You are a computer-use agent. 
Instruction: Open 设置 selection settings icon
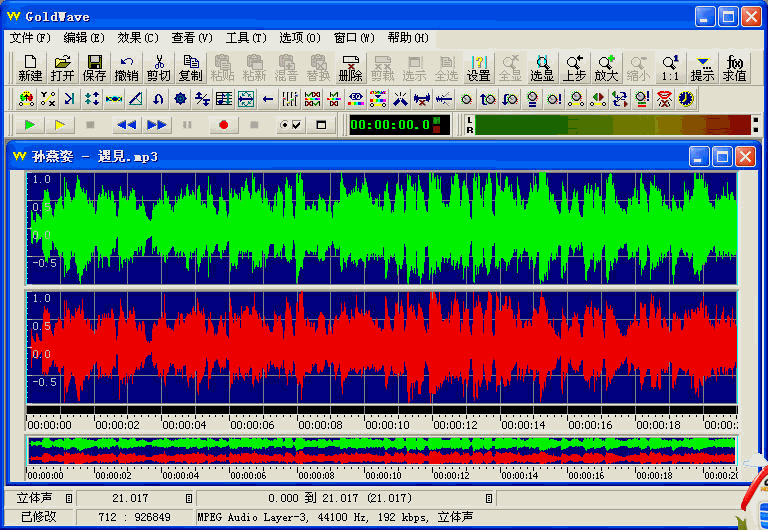point(479,68)
